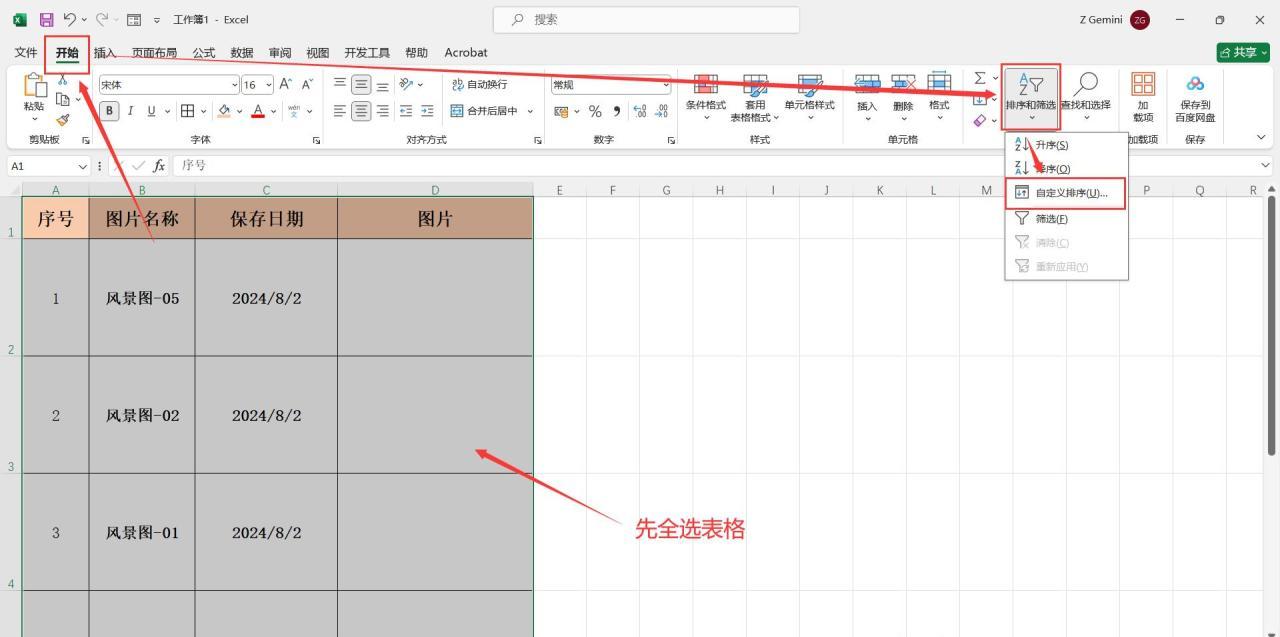Click the Copy icon in clipboard group

click(x=62, y=99)
